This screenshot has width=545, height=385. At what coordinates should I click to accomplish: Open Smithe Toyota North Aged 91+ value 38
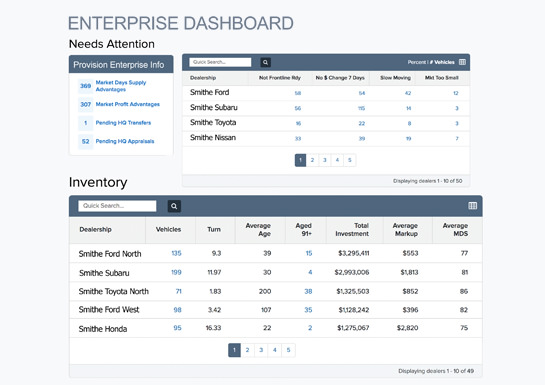pos(308,291)
